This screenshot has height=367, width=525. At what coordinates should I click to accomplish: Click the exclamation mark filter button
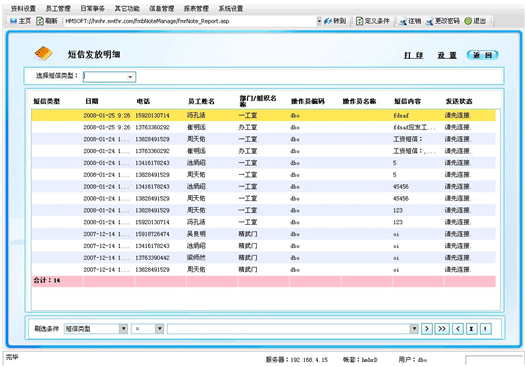[x=485, y=329]
